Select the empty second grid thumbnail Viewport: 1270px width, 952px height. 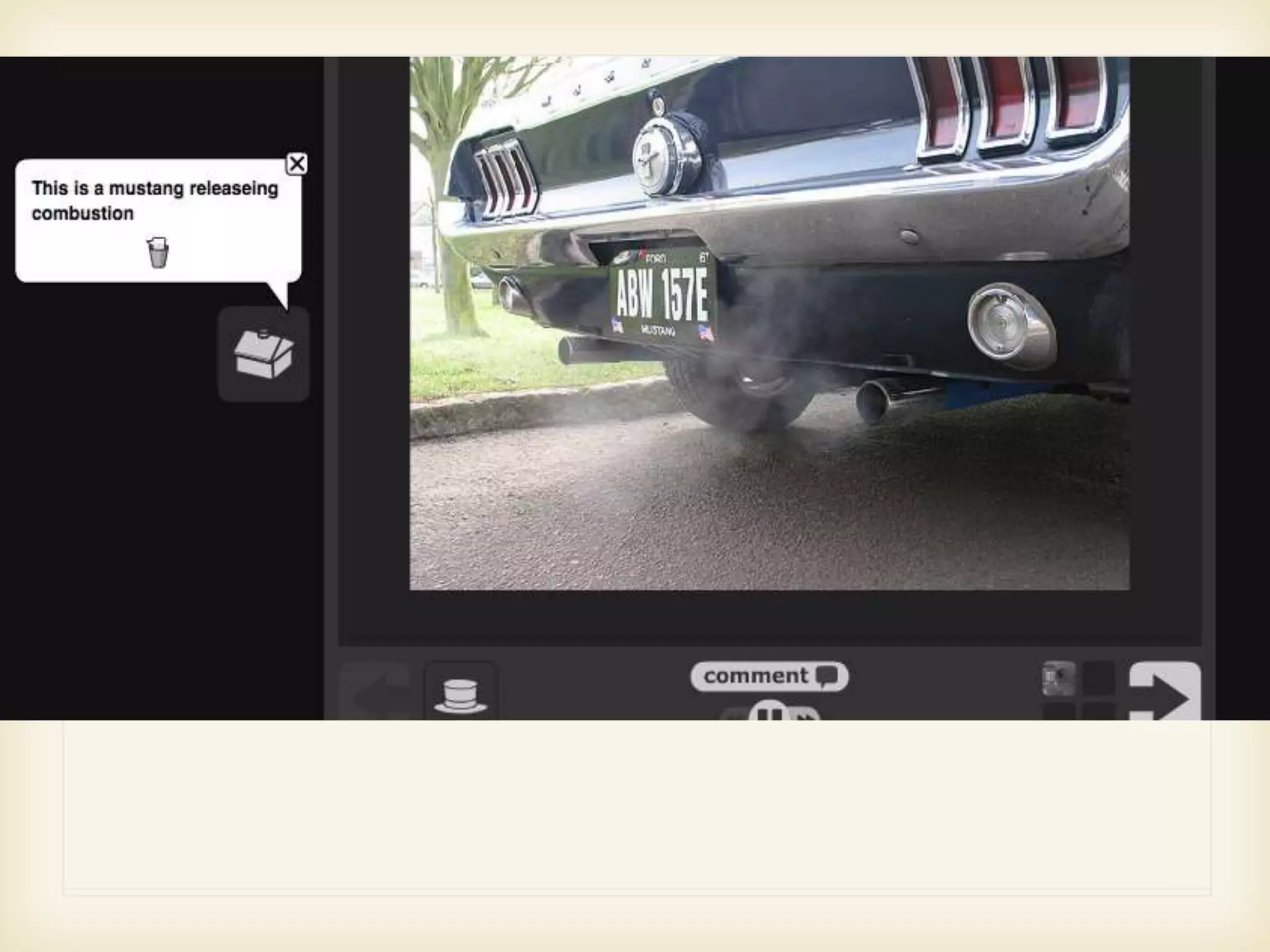1098,678
